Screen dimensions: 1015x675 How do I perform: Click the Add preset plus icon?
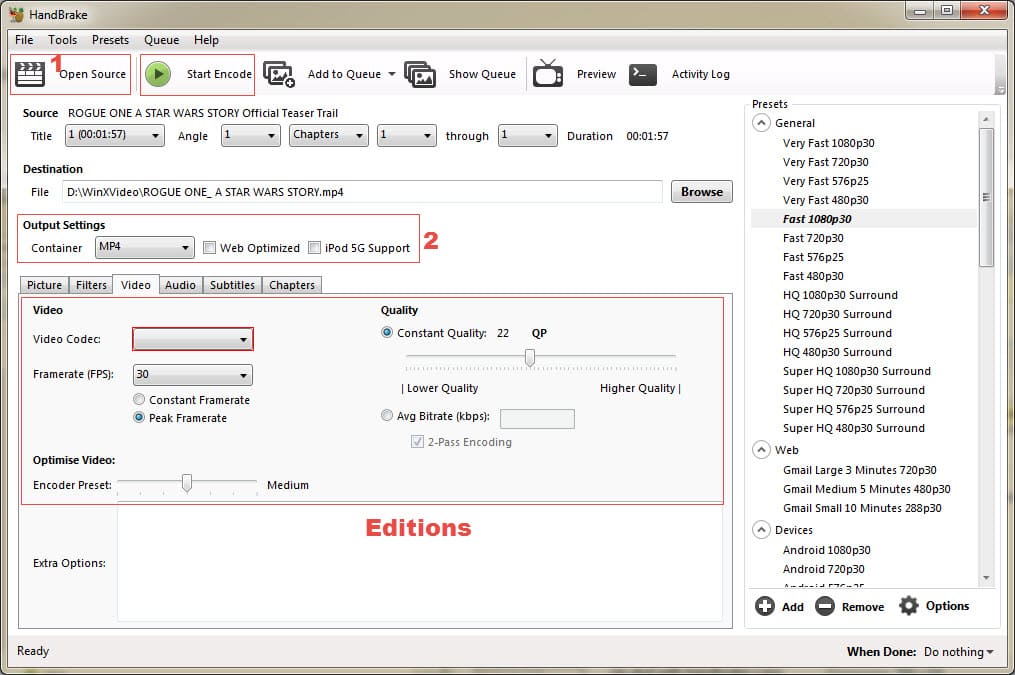765,606
